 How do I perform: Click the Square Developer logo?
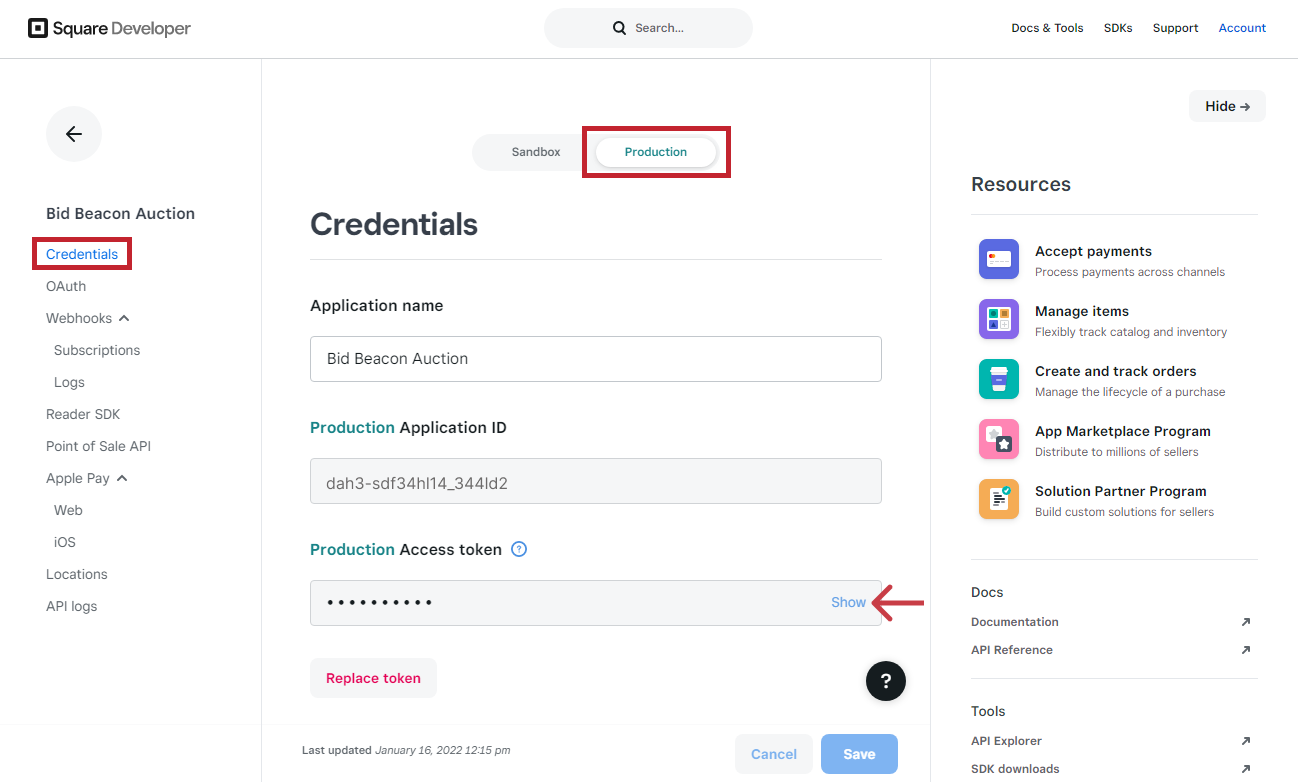pyautogui.click(x=109, y=28)
